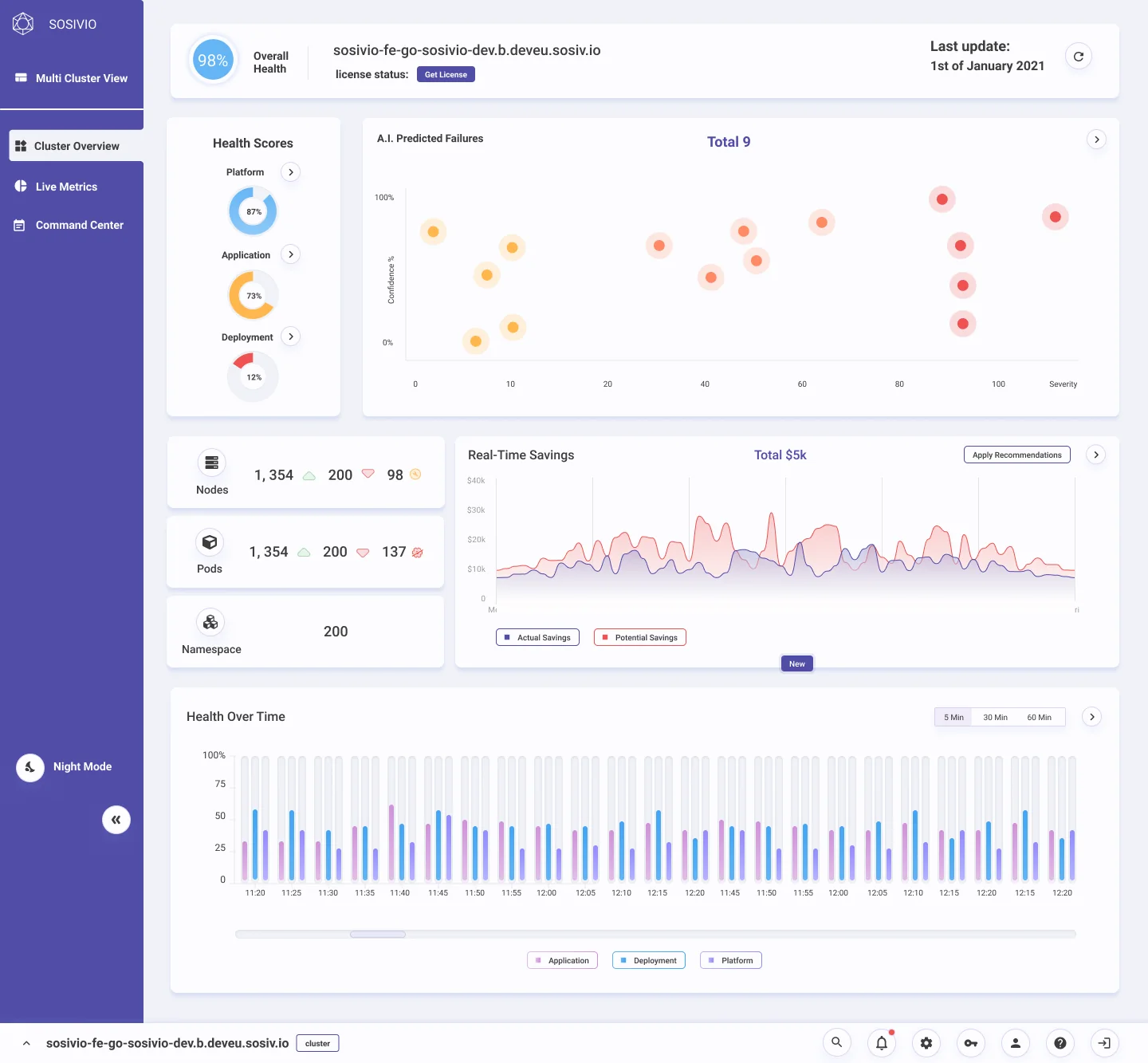1148x1063 pixels.
Task: Select the 30 Min interval tab
Action: pyautogui.click(x=995, y=717)
